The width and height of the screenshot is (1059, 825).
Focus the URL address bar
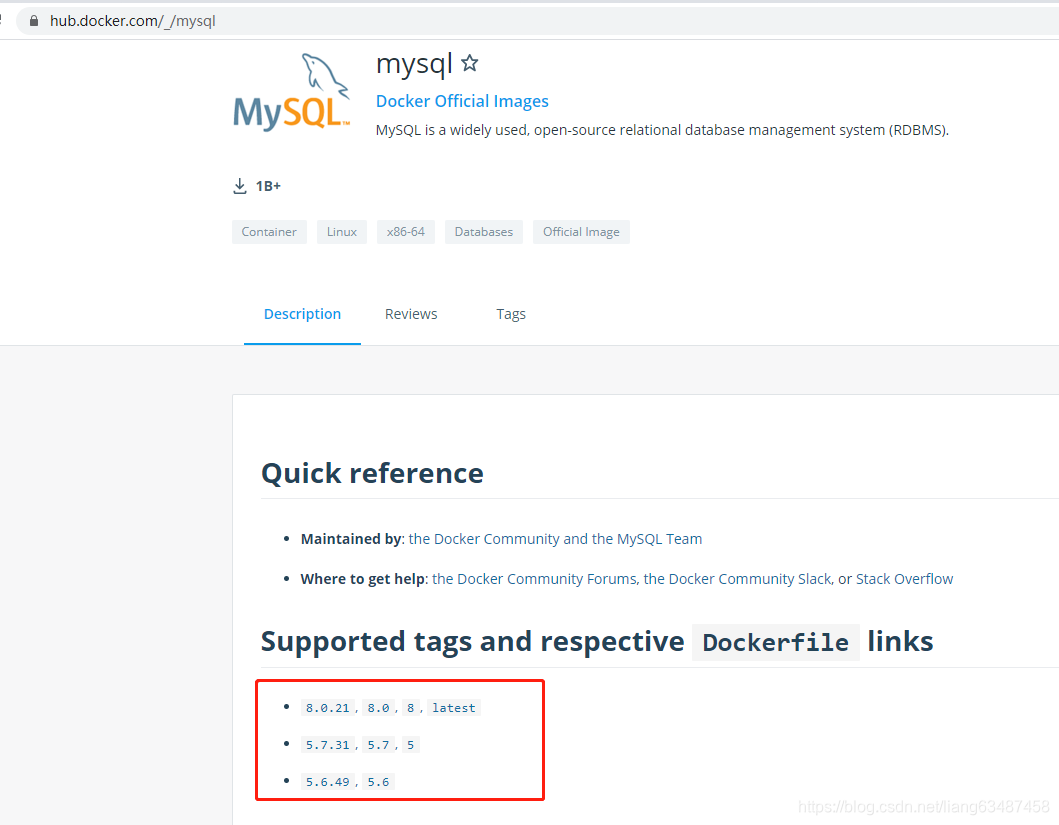[540, 21]
